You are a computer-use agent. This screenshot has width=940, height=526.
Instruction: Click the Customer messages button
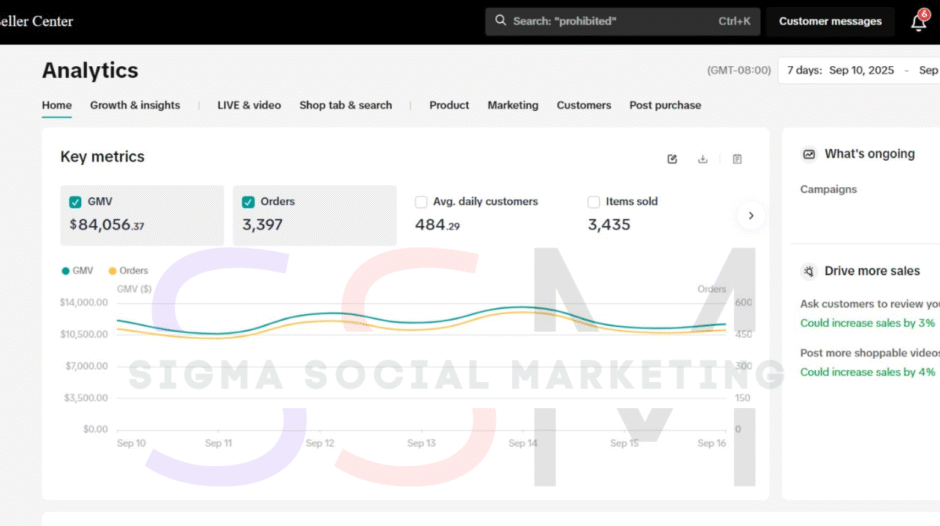point(830,21)
